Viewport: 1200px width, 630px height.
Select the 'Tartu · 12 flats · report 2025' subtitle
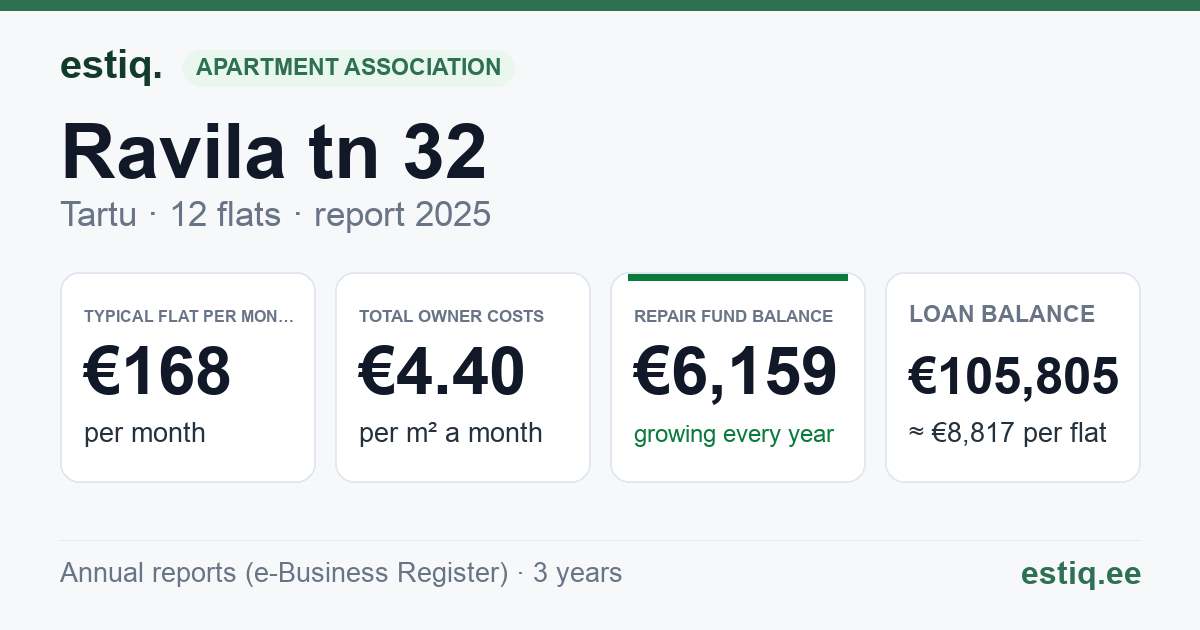[x=275, y=214]
